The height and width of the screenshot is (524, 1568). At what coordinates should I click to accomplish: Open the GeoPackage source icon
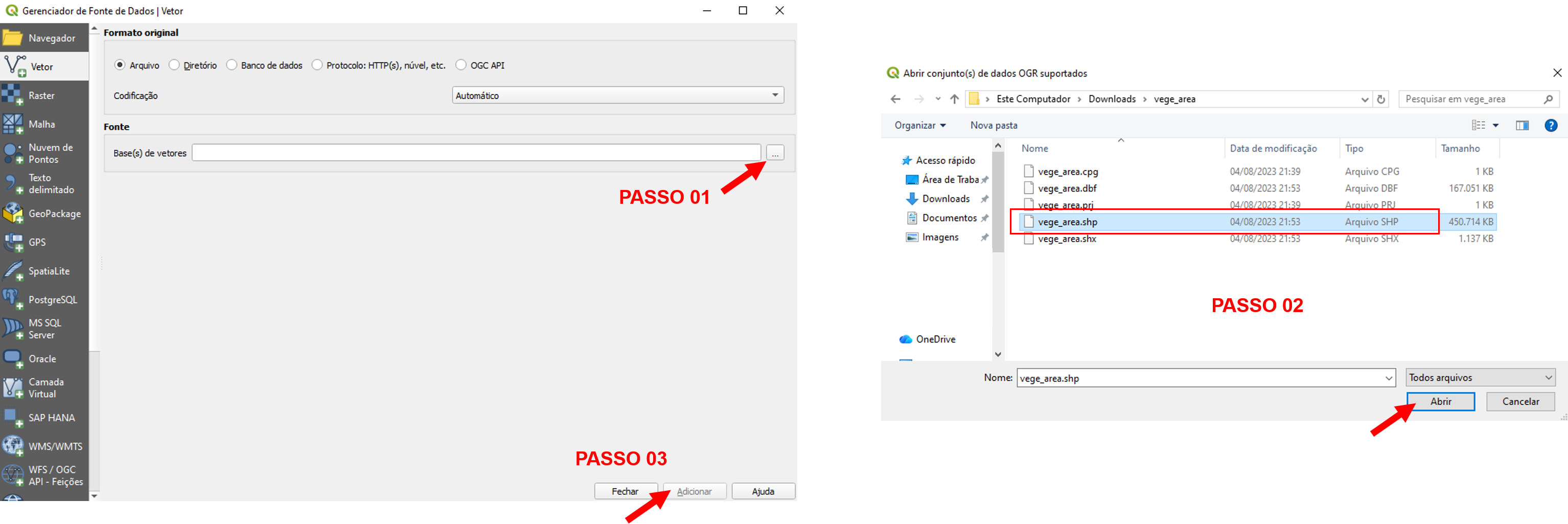click(13, 213)
